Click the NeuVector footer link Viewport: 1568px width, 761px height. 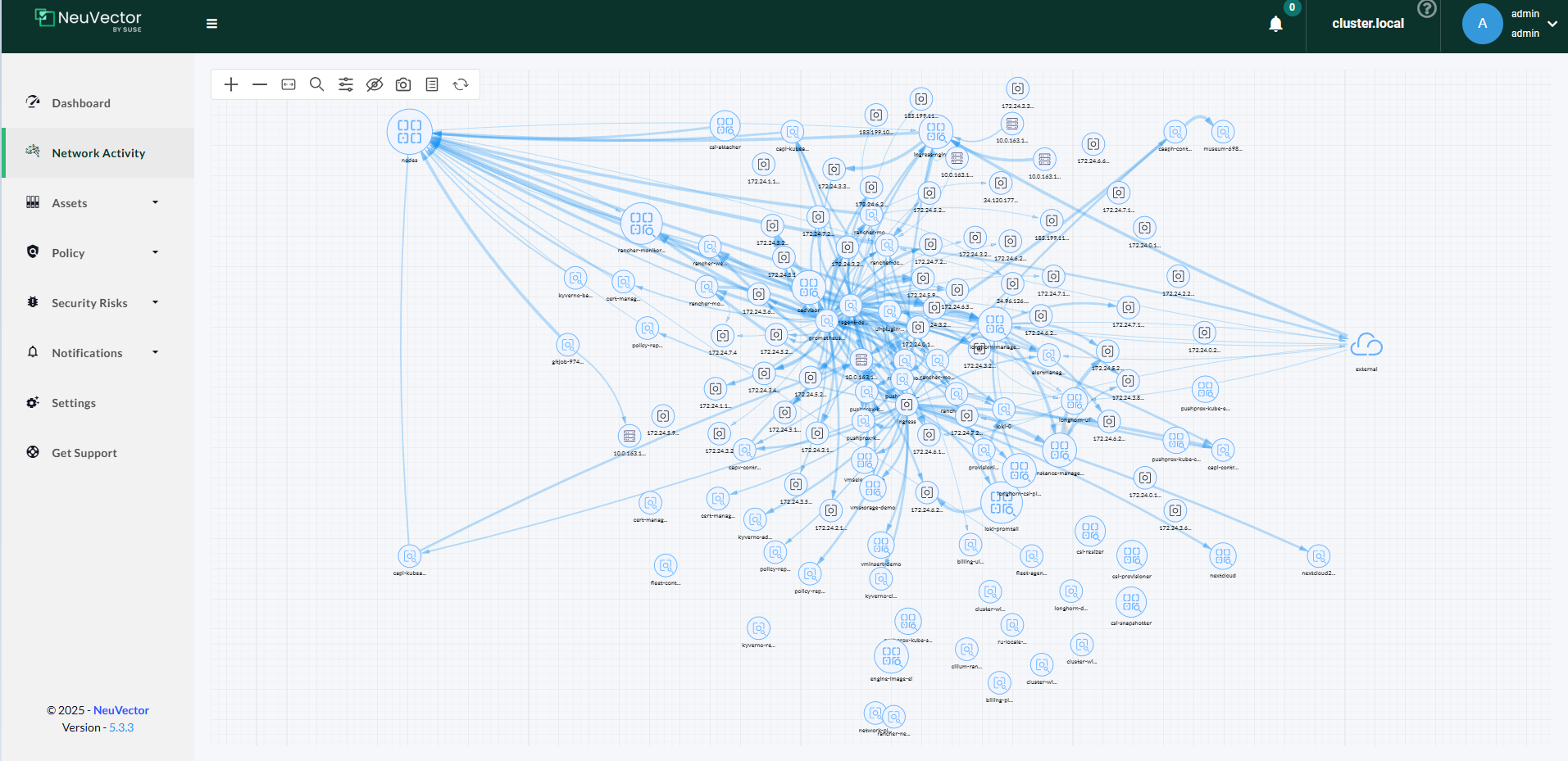[121, 710]
